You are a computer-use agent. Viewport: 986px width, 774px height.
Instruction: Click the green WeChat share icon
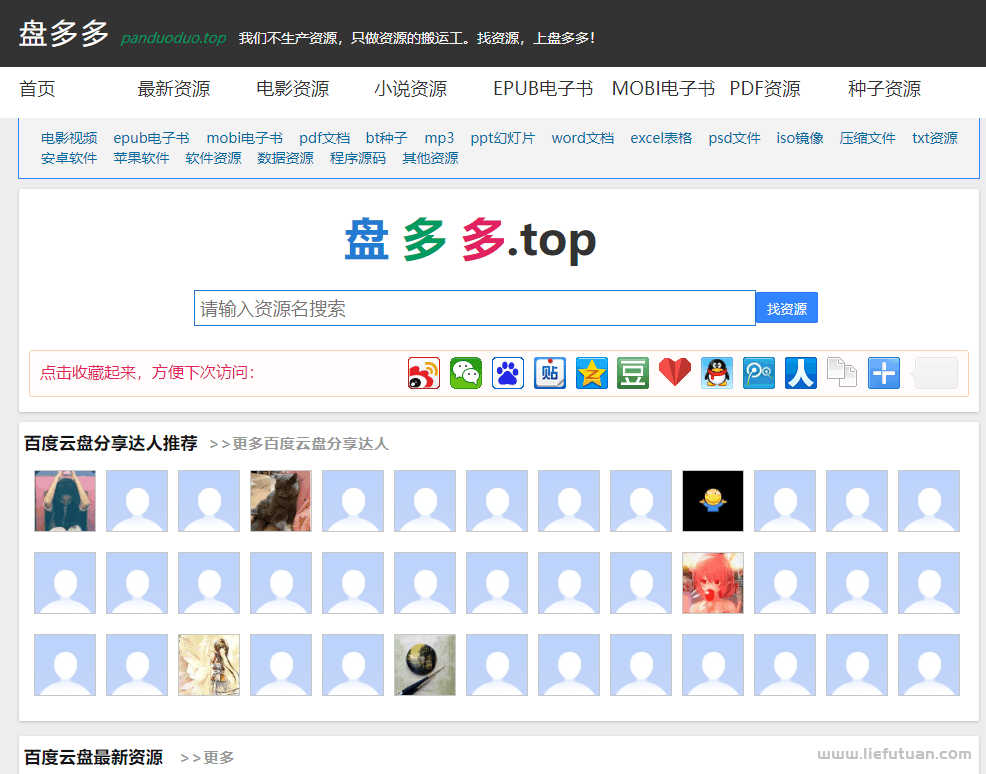pos(466,373)
